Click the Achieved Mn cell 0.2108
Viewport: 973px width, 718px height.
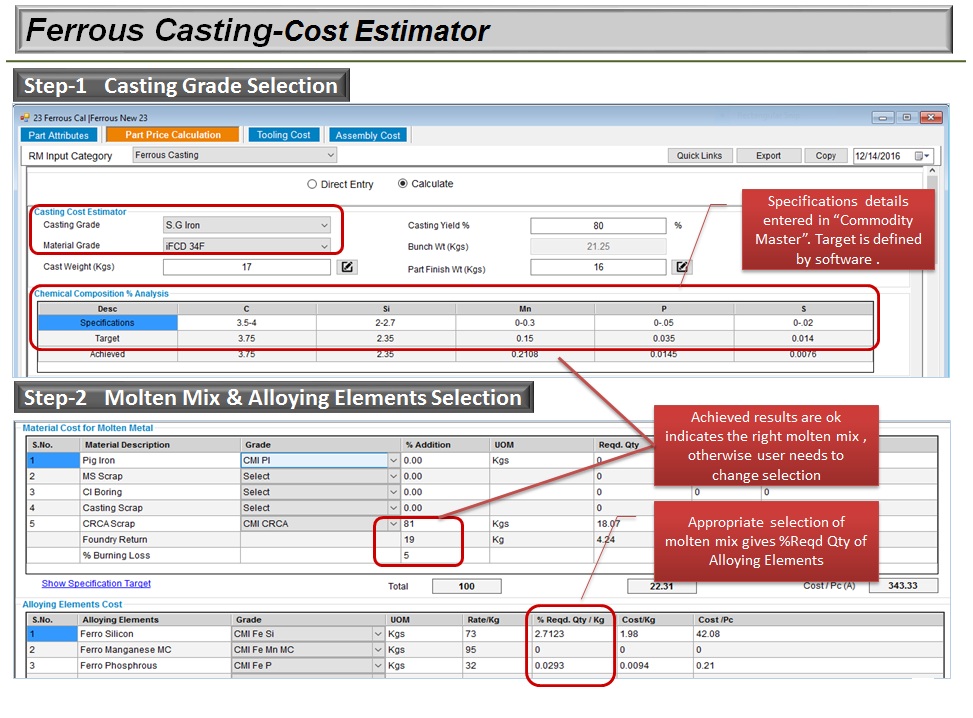click(525, 354)
